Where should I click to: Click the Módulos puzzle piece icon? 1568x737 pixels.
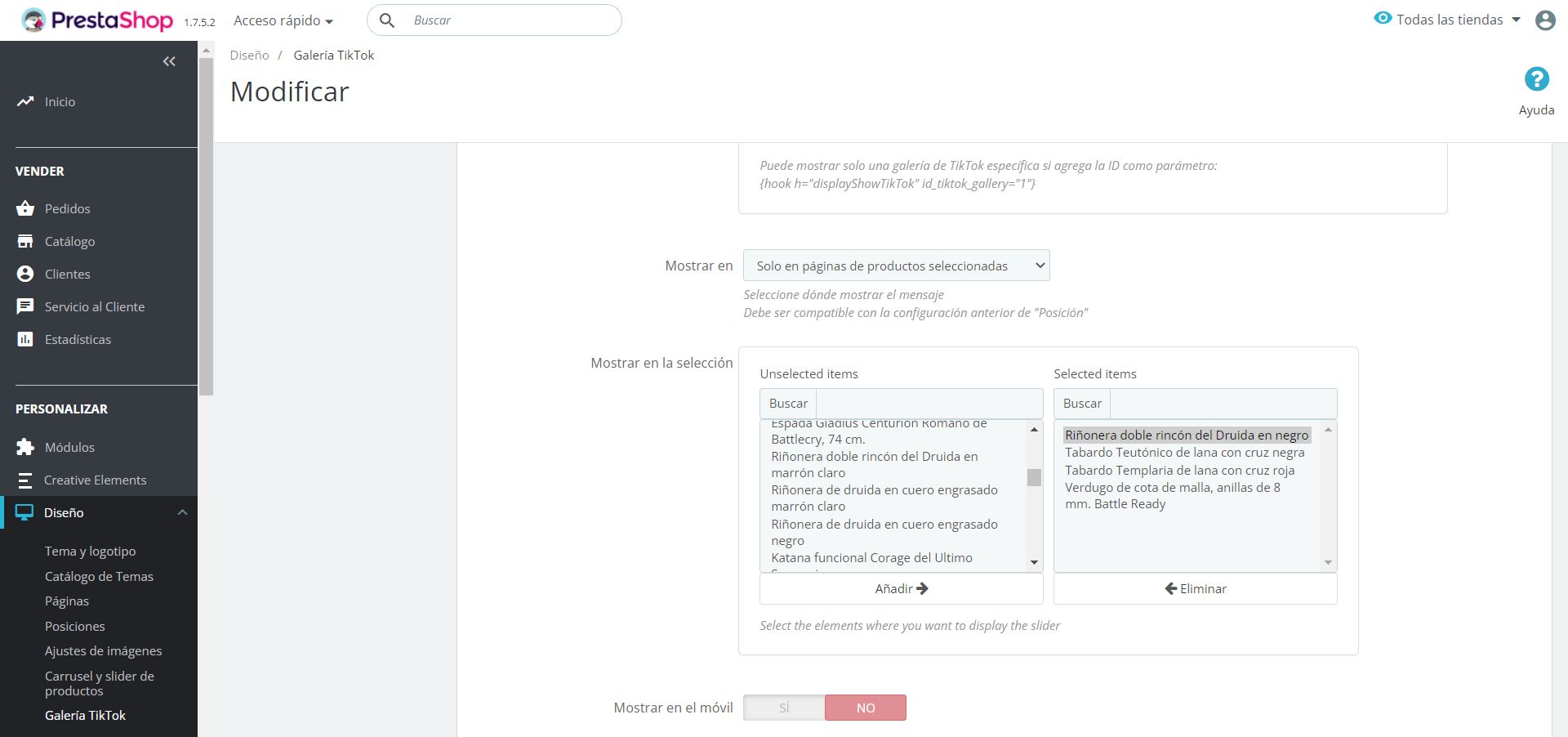tap(25, 447)
